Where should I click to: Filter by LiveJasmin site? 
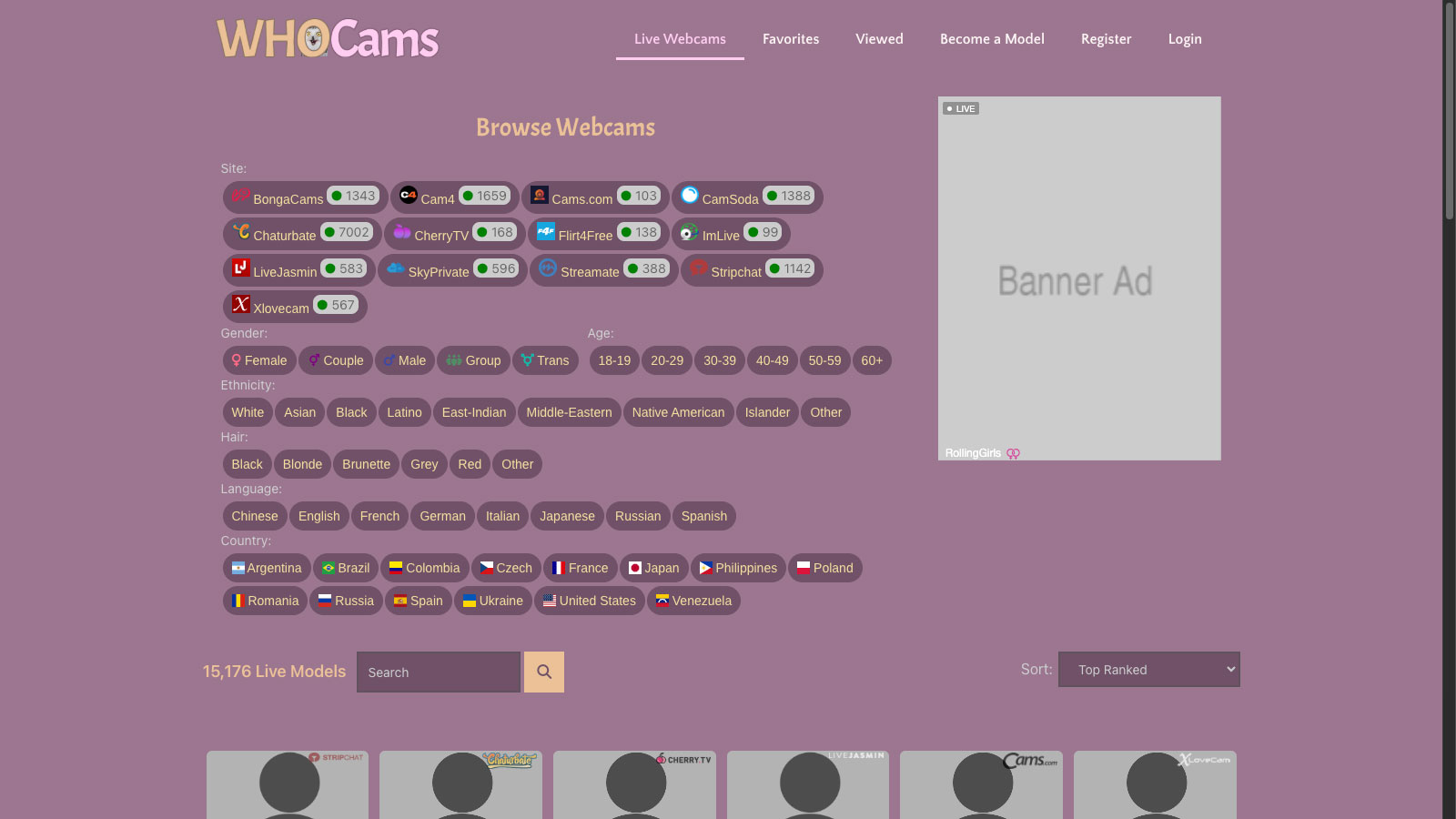(x=298, y=270)
